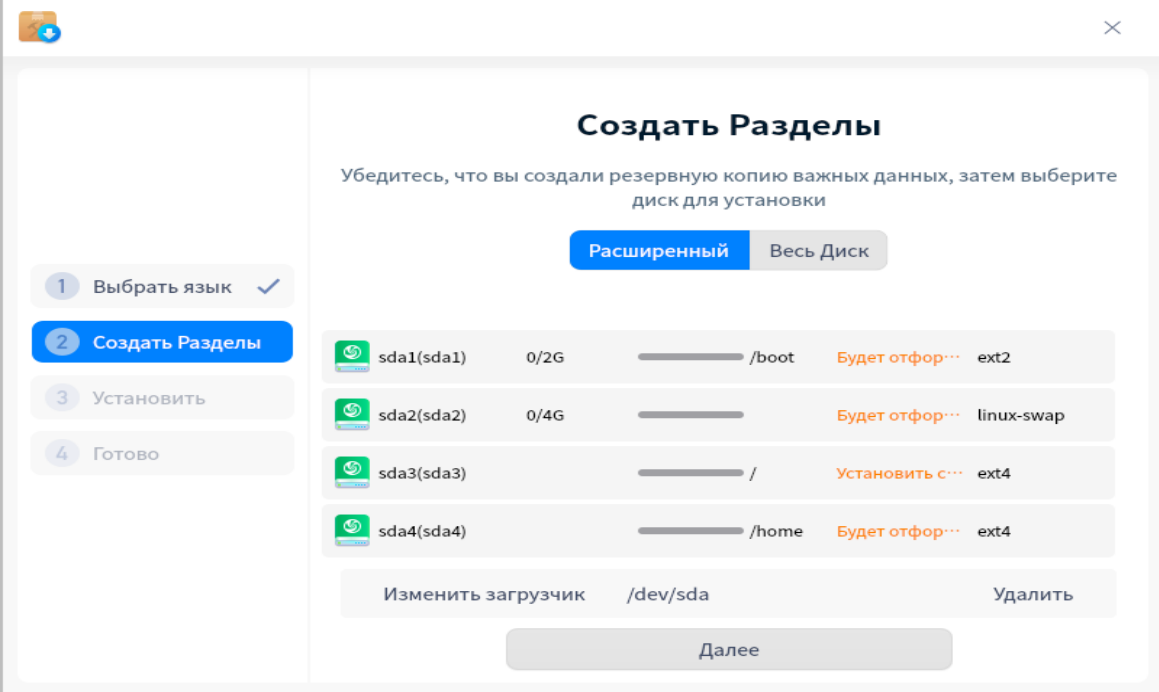The width and height of the screenshot is (1159, 692).
Task: Switch to Расширенный partitioning mode
Action: click(x=658, y=251)
